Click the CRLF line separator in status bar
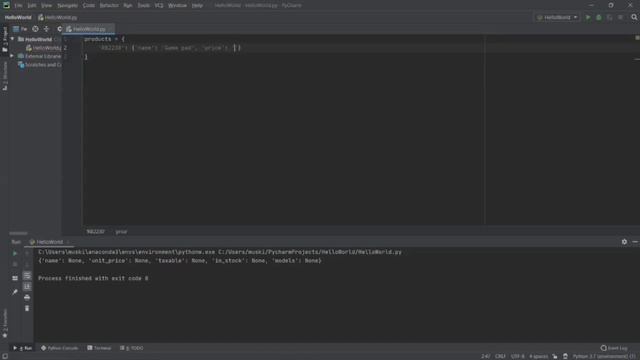The width and height of the screenshot is (640, 360). [500, 356]
